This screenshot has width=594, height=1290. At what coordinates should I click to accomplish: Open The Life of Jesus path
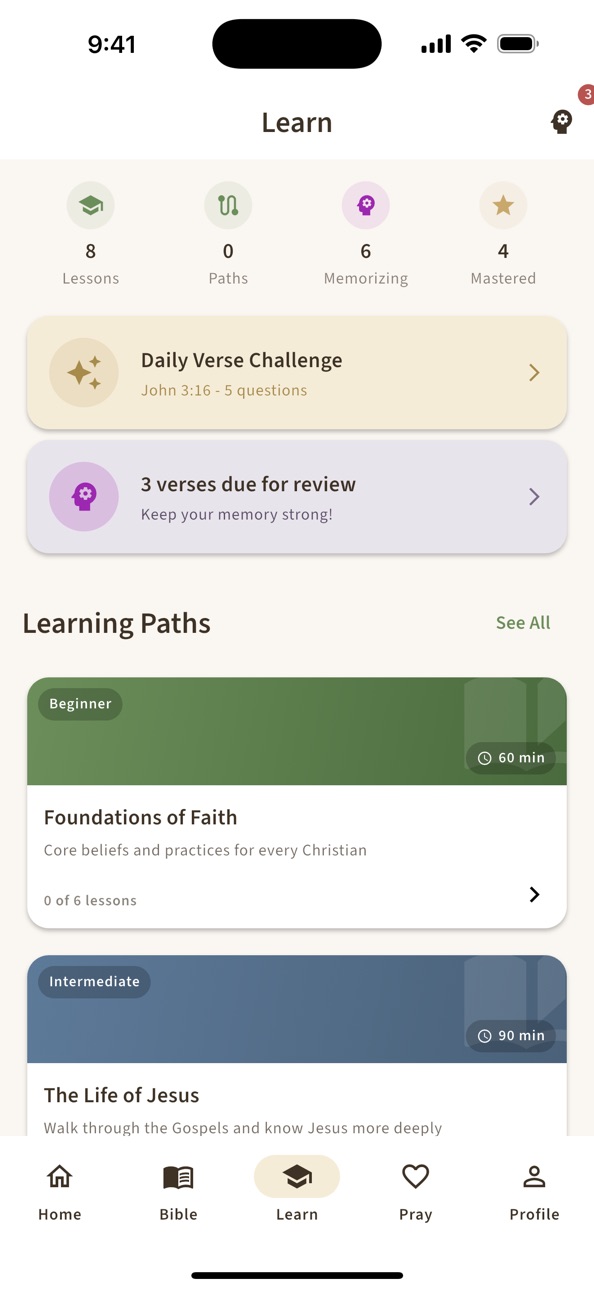[x=297, y=1046]
